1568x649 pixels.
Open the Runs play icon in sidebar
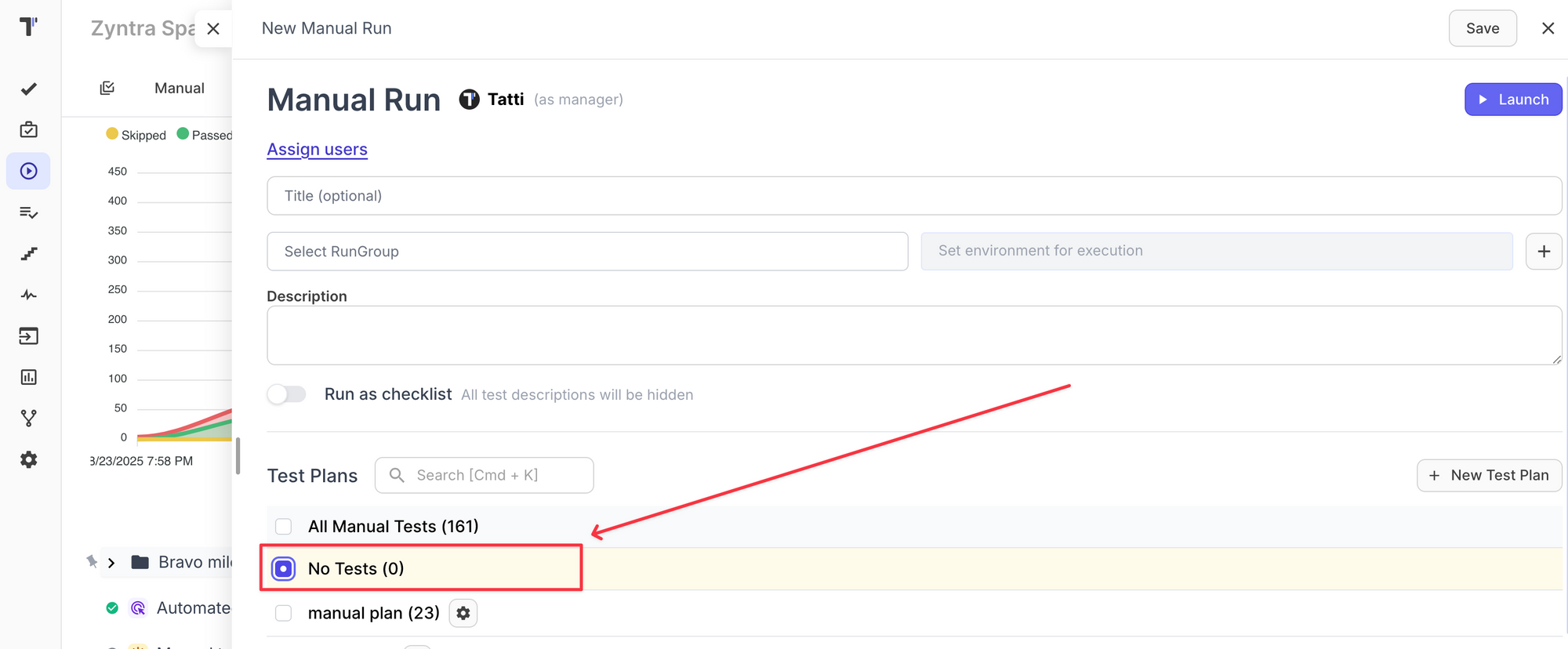click(29, 171)
